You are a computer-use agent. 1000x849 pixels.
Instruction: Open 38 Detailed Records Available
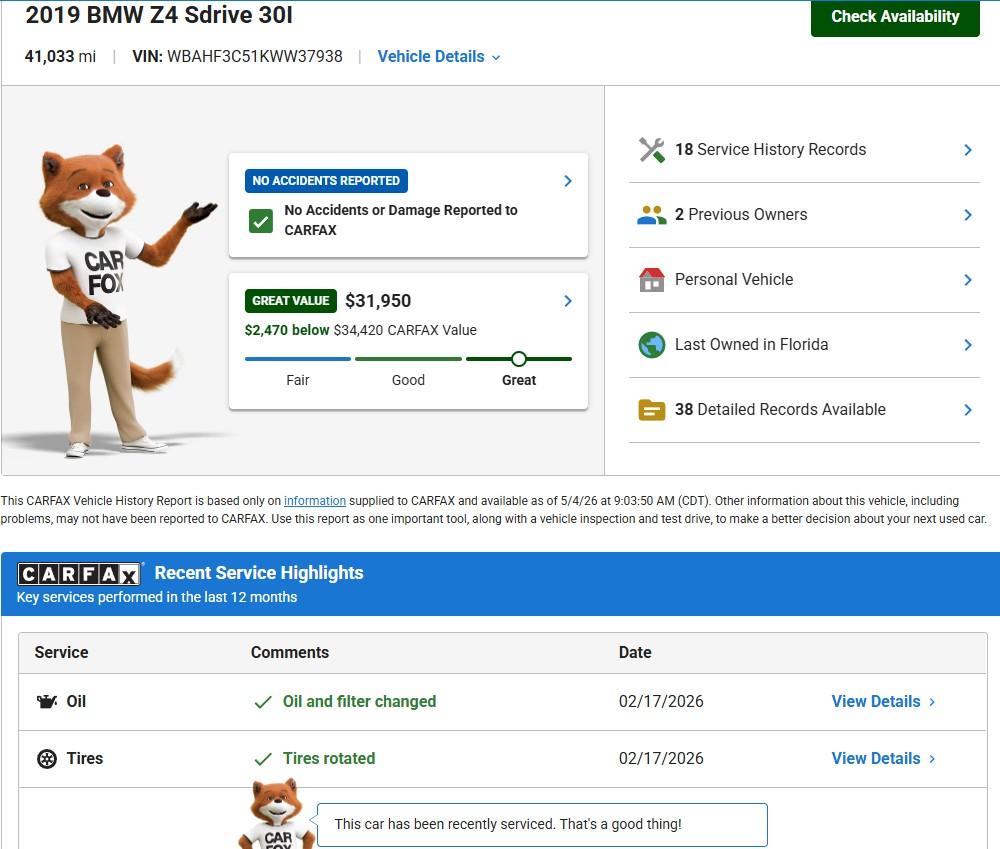tap(804, 410)
